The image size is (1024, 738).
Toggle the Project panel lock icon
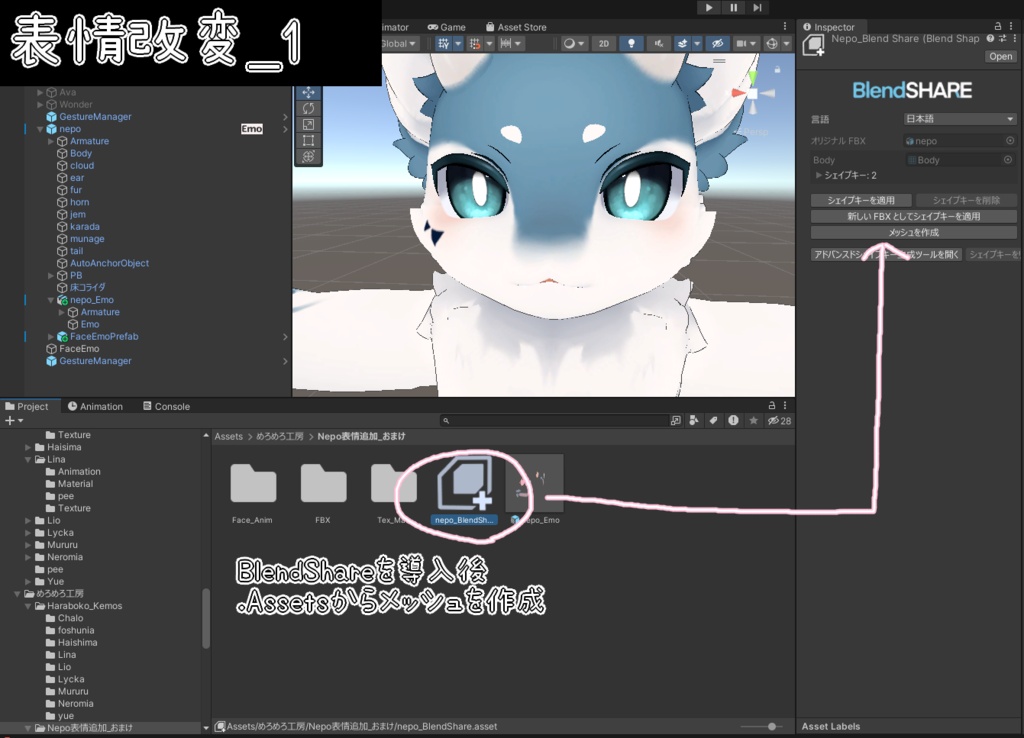pos(772,406)
